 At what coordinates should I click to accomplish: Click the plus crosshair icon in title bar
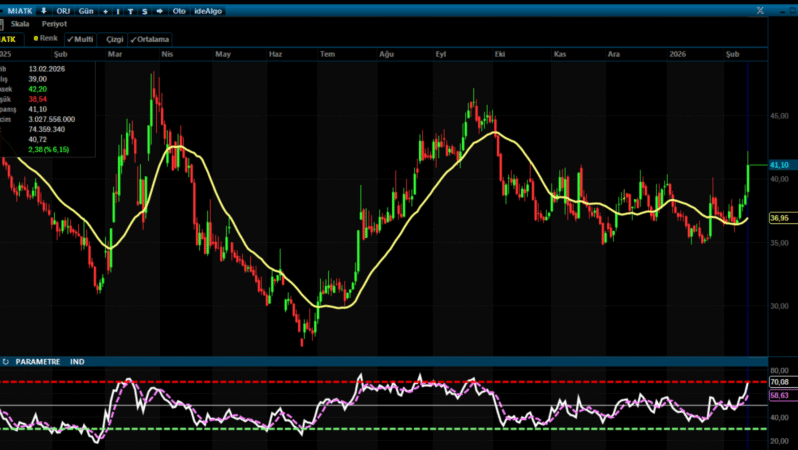click(x=105, y=10)
